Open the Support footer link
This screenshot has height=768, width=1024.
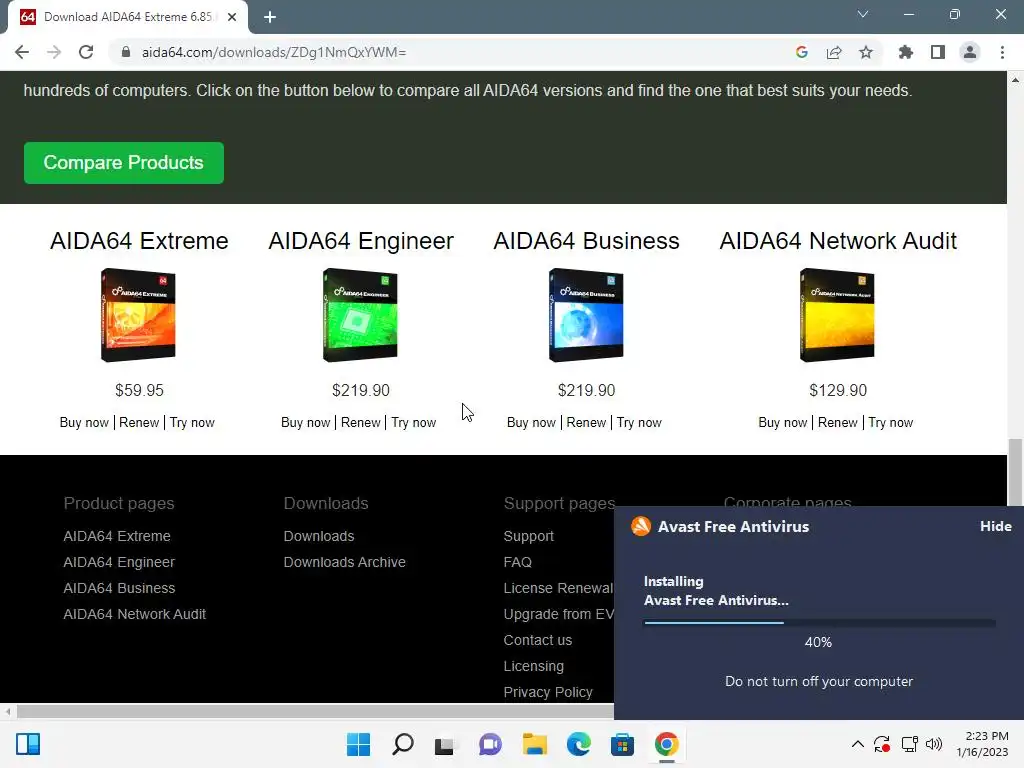point(528,536)
